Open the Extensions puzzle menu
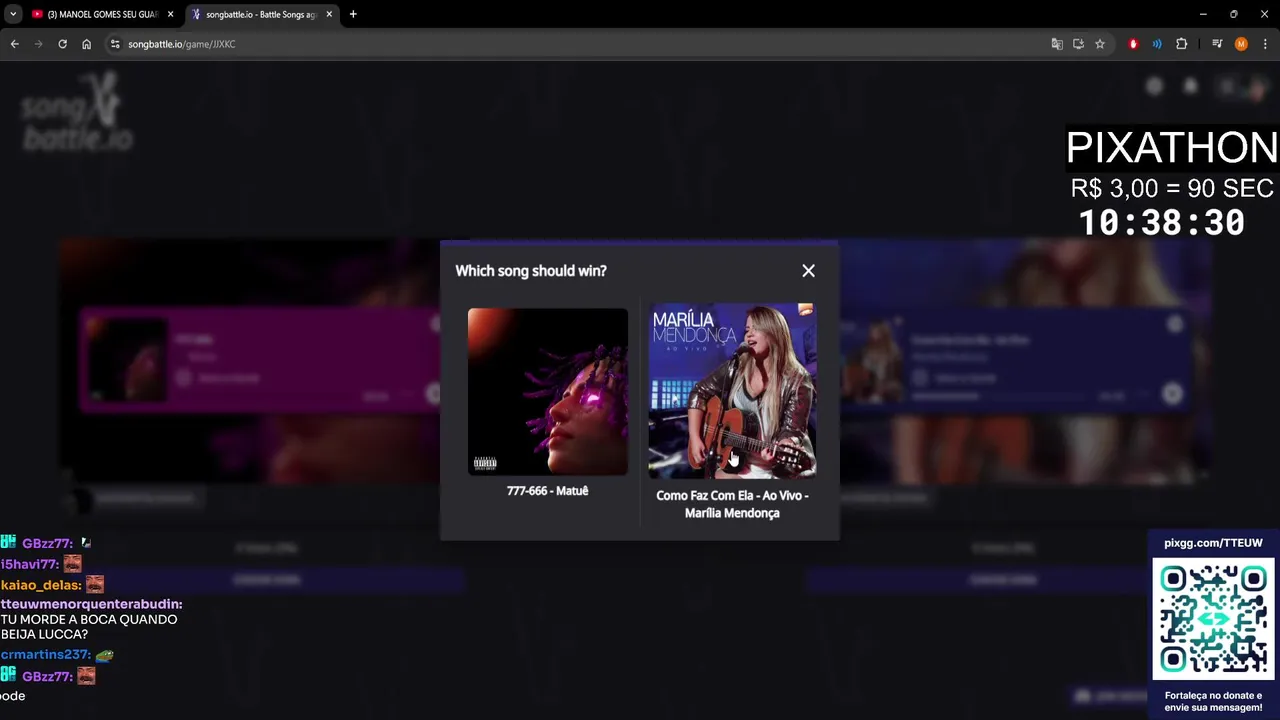 (x=1182, y=44)
